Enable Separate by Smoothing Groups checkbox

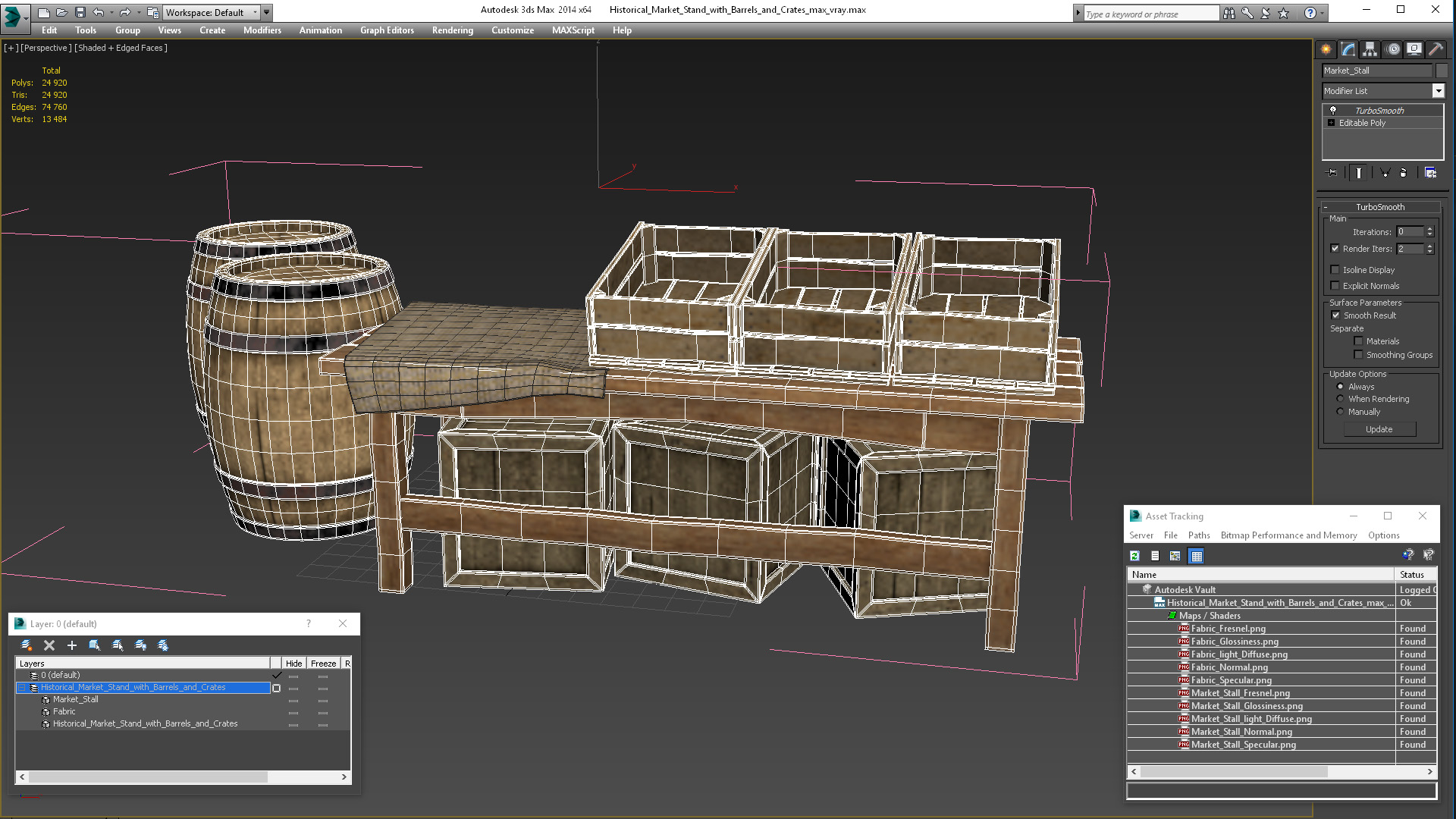tap(1358, 355)
